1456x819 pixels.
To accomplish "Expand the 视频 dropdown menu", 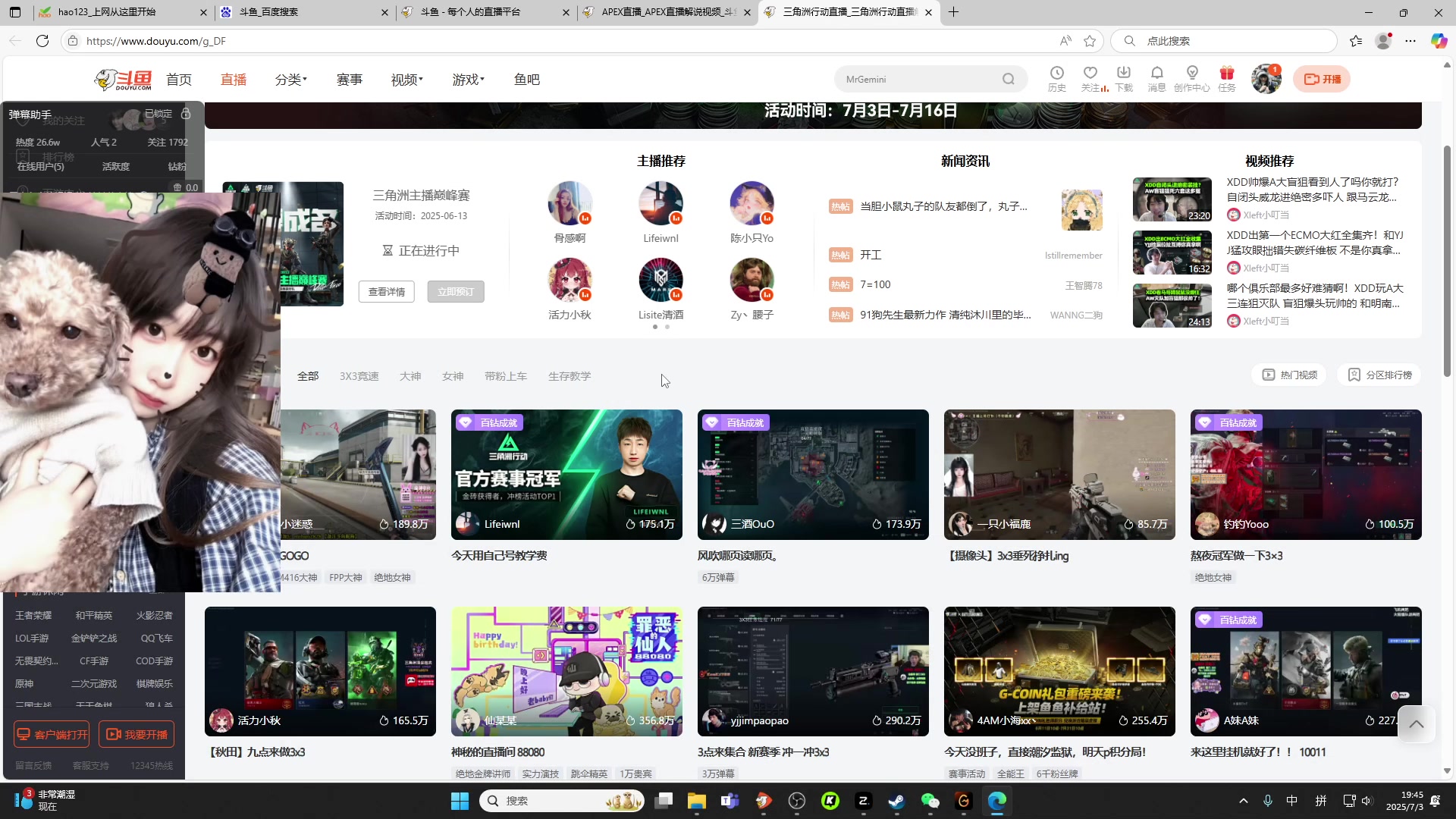I will click(x=407, y=80).
